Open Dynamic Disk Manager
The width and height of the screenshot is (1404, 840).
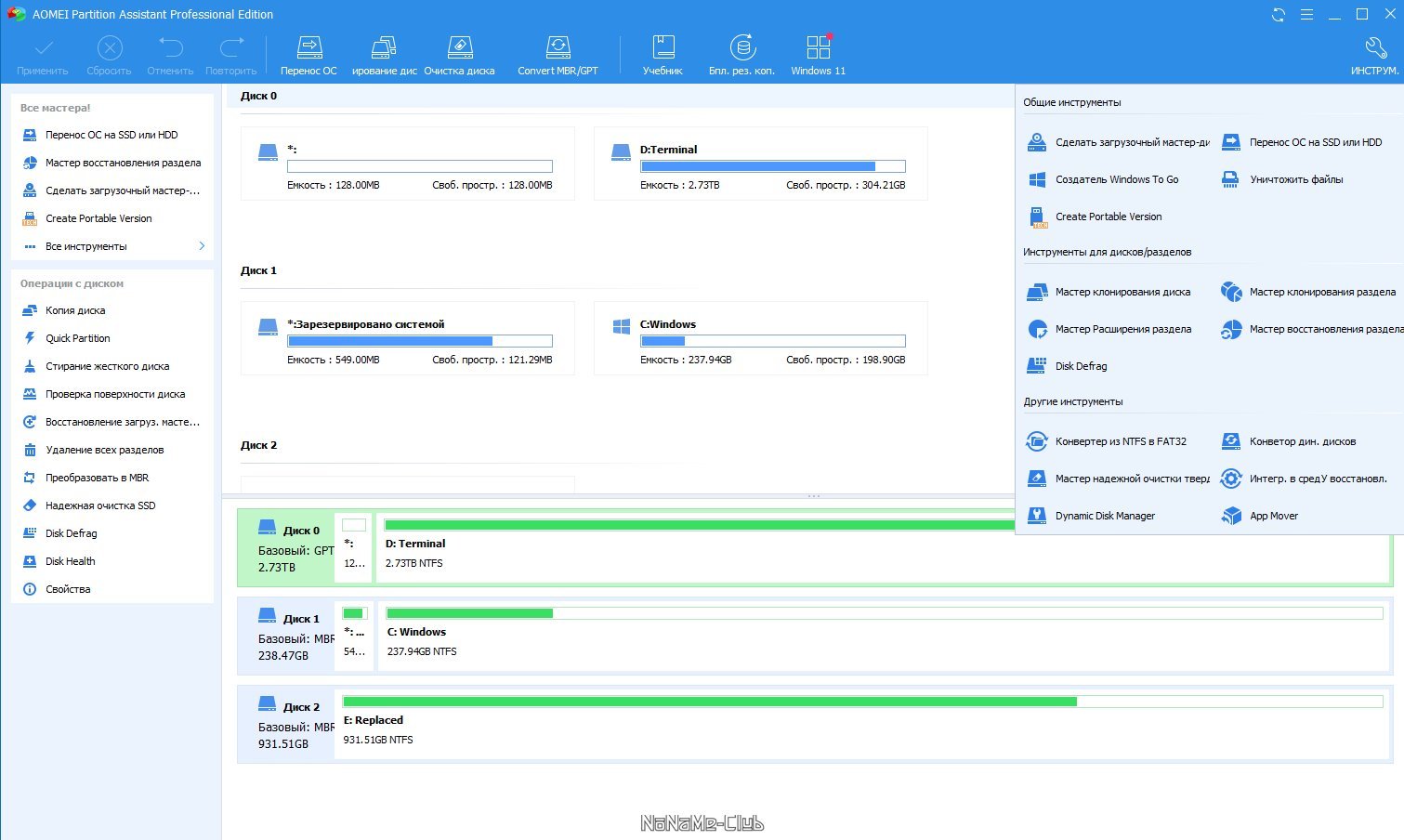pos(1092,516)
